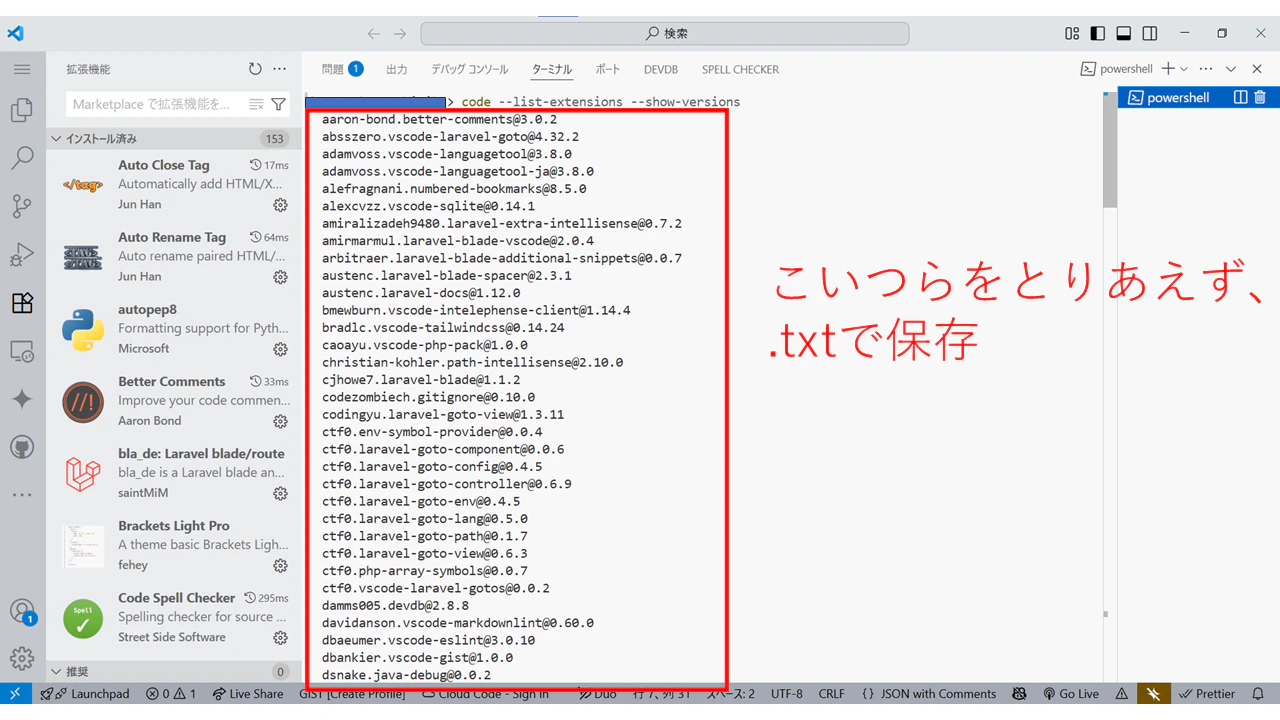Open the Accounts menu icon
Image resolution: width=1280 pixels, height=720 pixels.
click(x=22, y=611)
